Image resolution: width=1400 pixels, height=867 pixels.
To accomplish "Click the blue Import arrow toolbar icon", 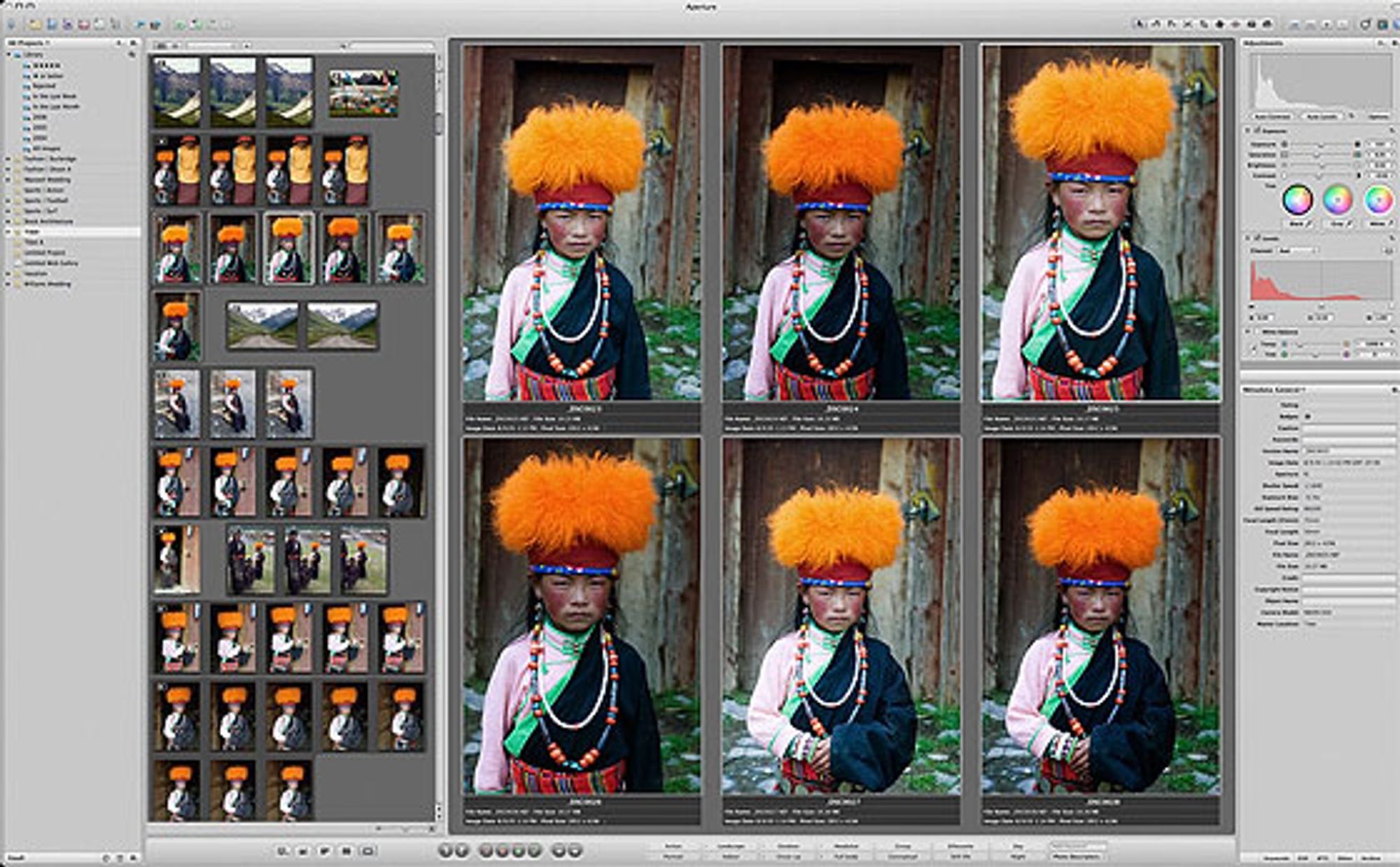I will pos(11,24).
